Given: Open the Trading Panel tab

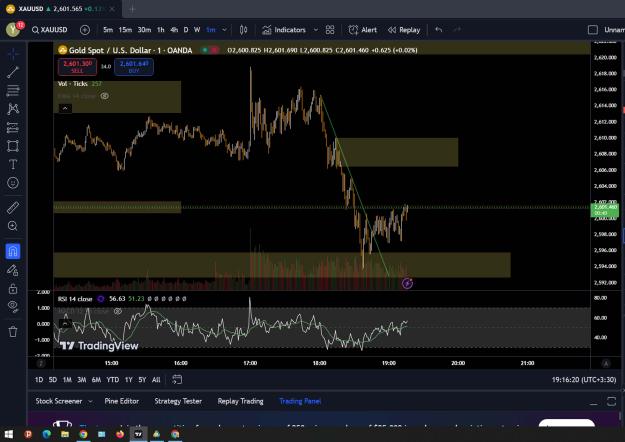Looking at the screenshot, I should point(300,401).
